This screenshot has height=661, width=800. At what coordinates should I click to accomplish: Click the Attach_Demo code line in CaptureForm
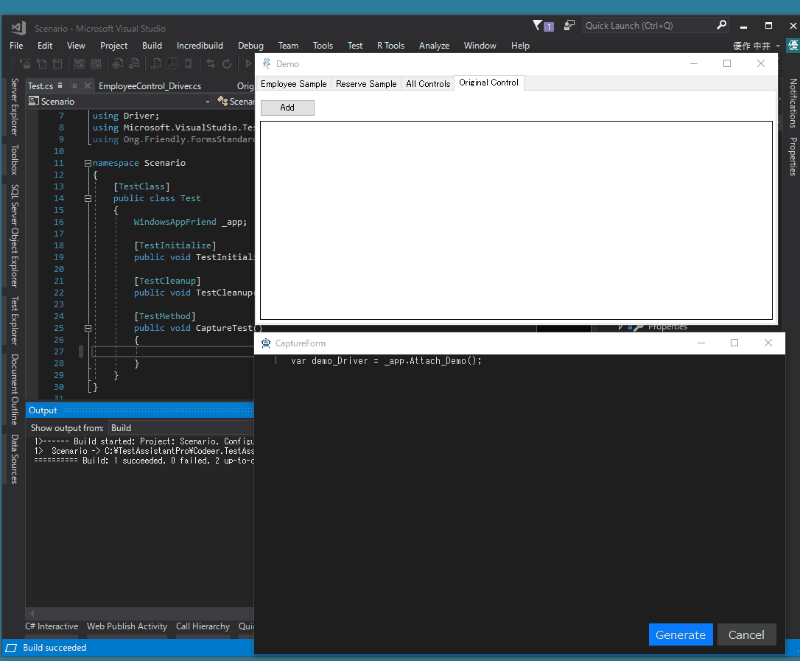coord(386,361)
